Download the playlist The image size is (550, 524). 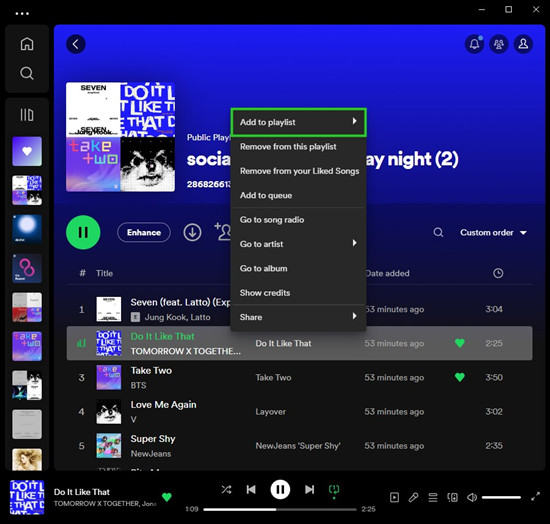pyautogui.click(x=192, y=233)
